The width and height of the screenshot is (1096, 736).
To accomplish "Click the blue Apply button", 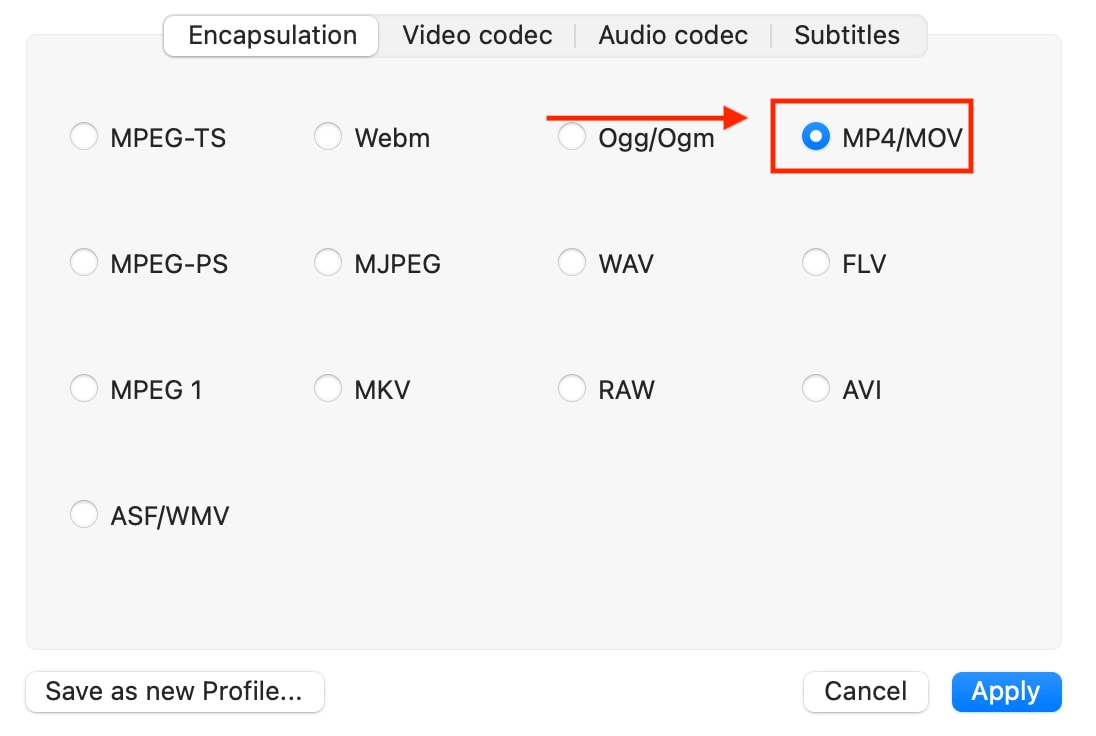I will pos(1006,691).
